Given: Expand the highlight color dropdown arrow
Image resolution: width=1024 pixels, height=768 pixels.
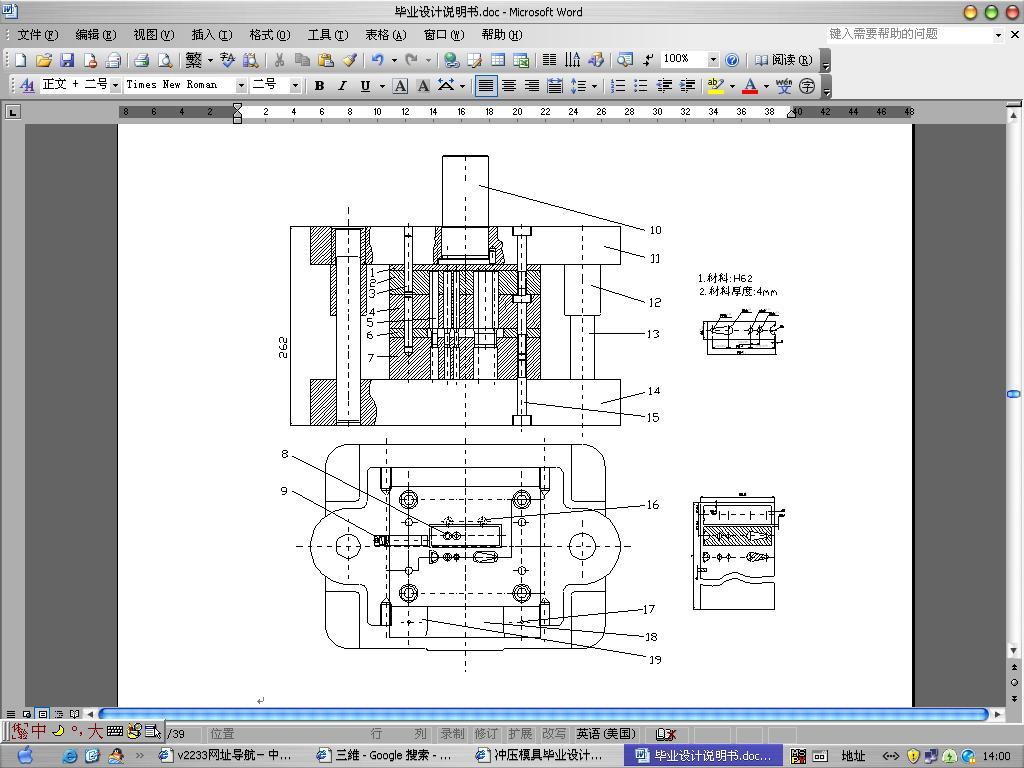Looking at the screenshot, I should pyautogui.click(x=732, y=86).
